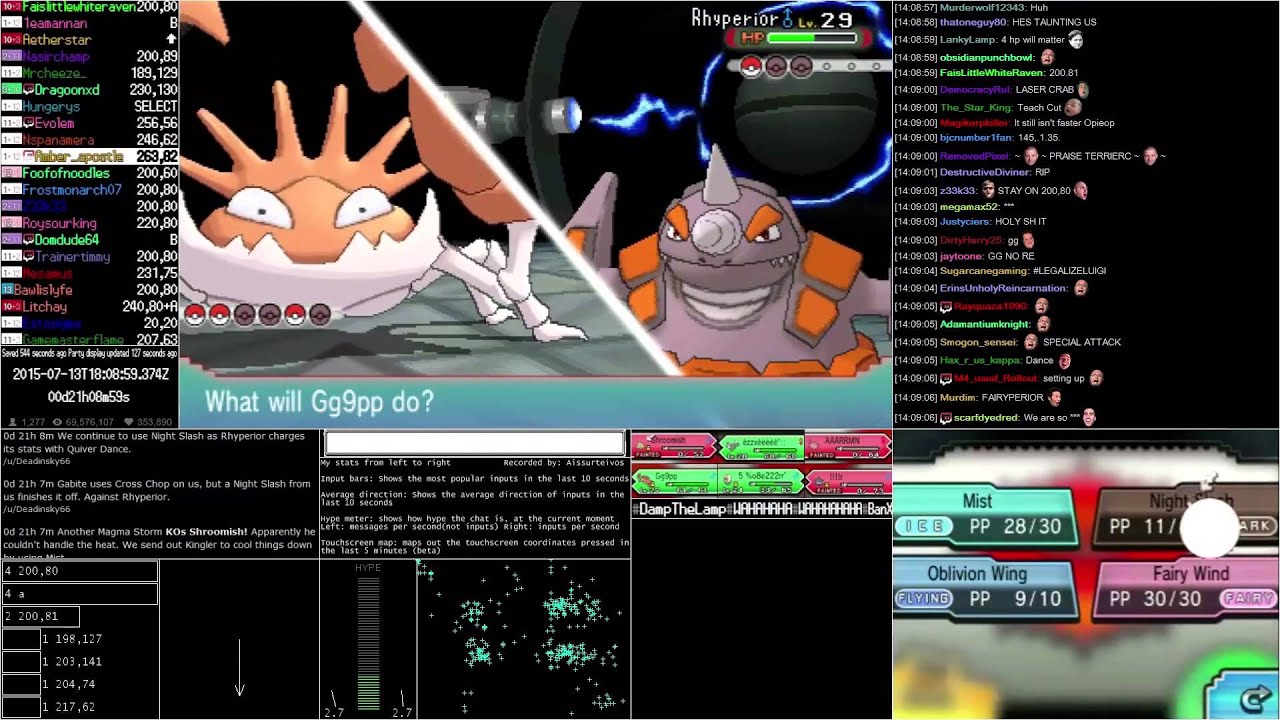Click the Bawlislyfe level 13 badge

7,290
